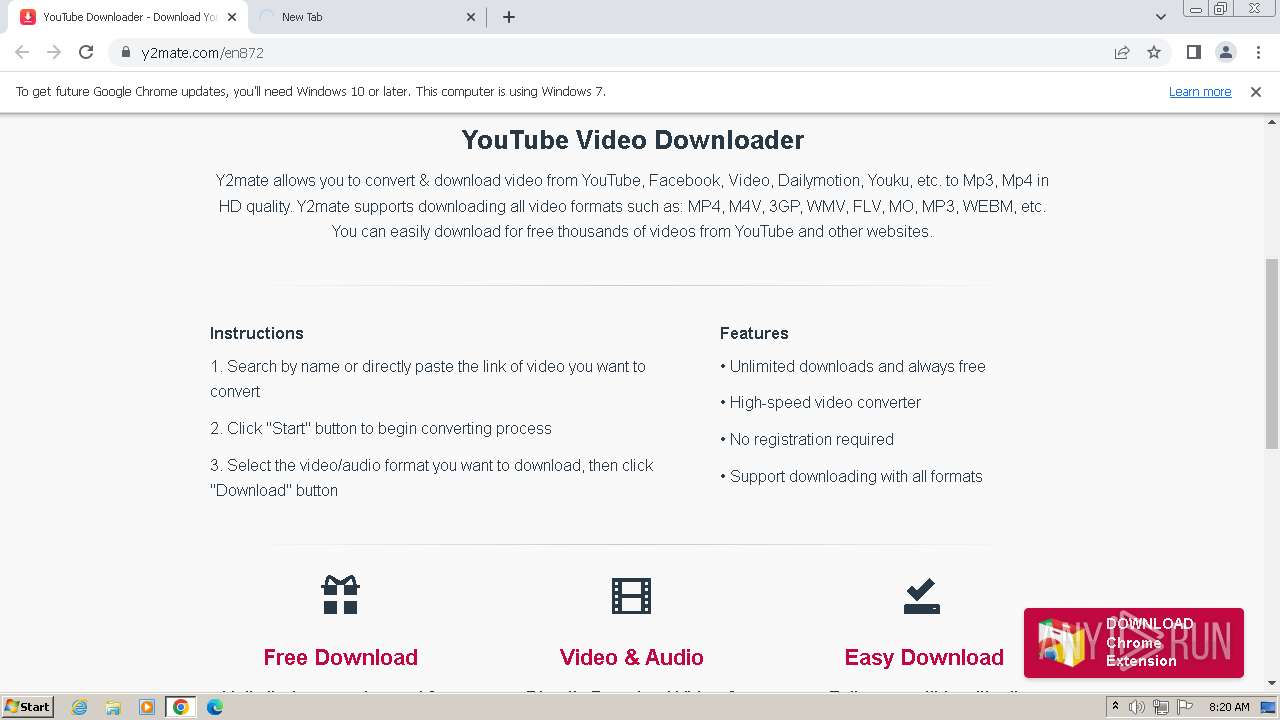Click the page's vertical scrollbar thumb

[x=1272, y=353]
